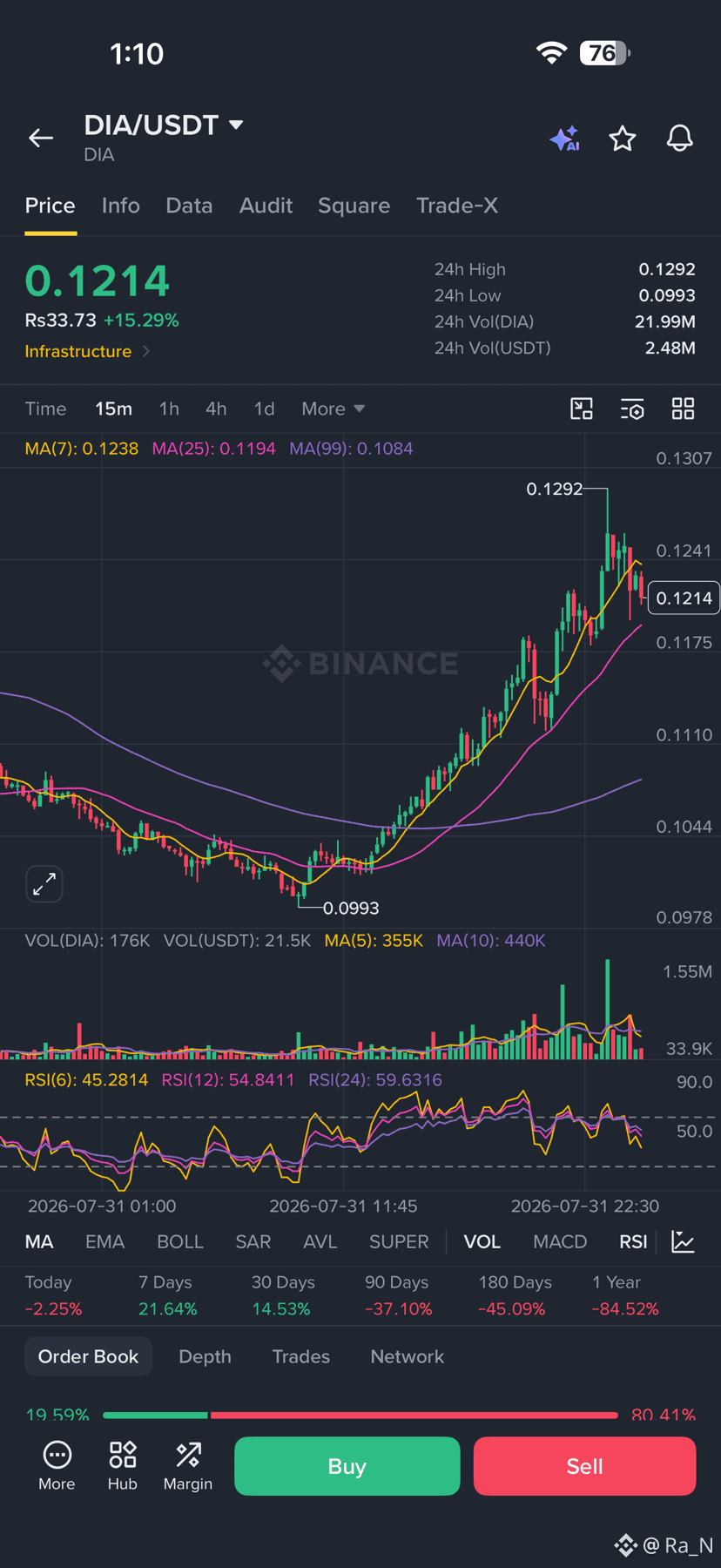The height and width of the screenshot is (1568, 721).
Task: Tap the MA(99) 0.1084 legend value
Action: (351, 449)
